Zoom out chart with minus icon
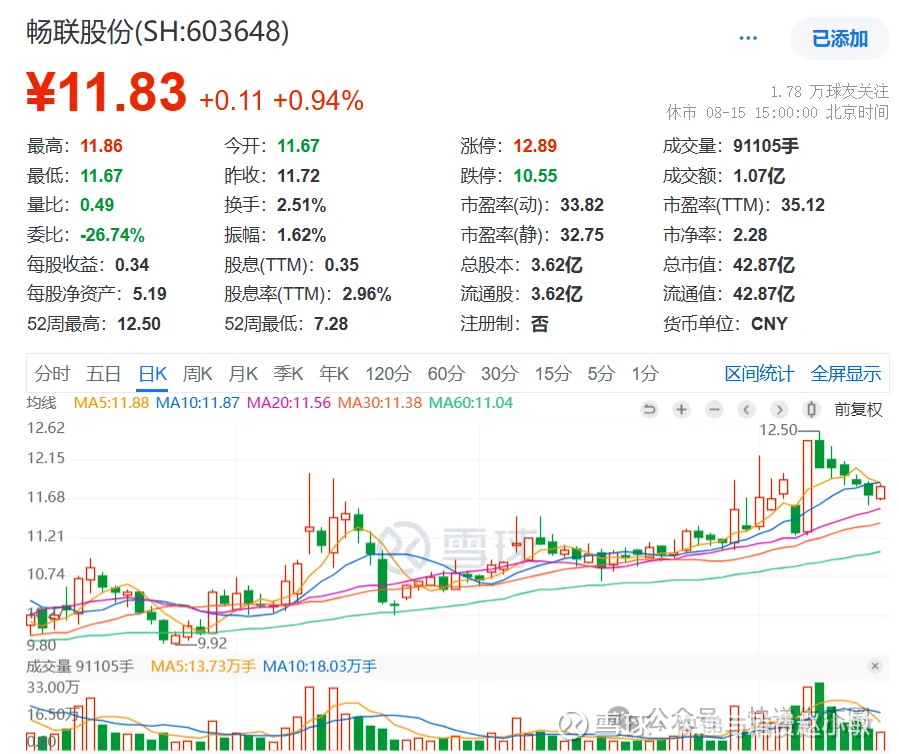The height and width of the screenshot is (754, 899). pos(714,409)
